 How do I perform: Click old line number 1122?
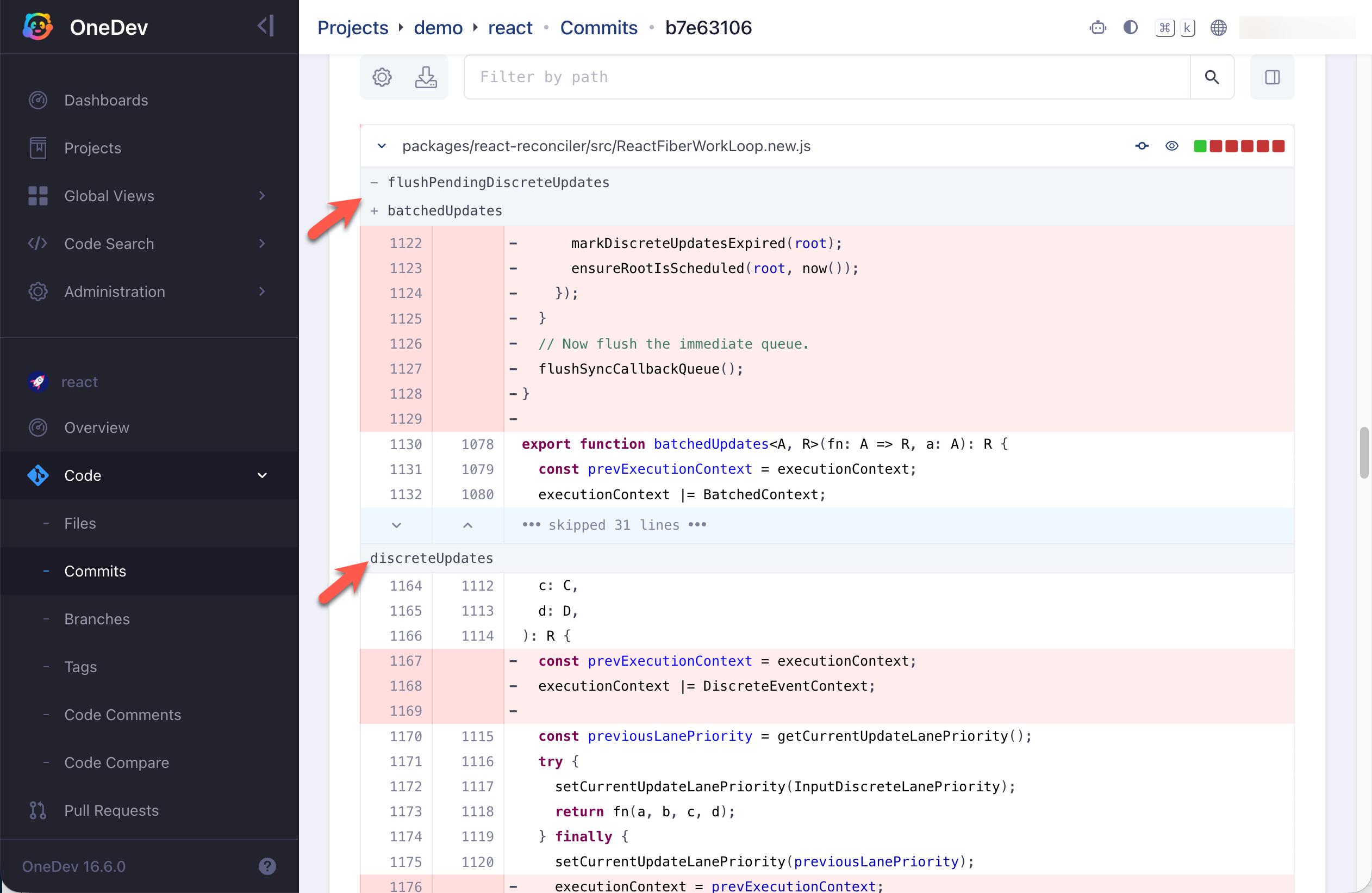point(406,243)
